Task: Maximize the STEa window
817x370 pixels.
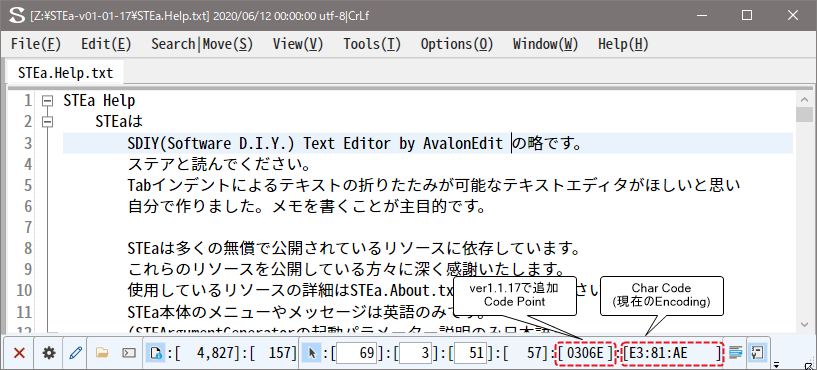Action: 747,15
